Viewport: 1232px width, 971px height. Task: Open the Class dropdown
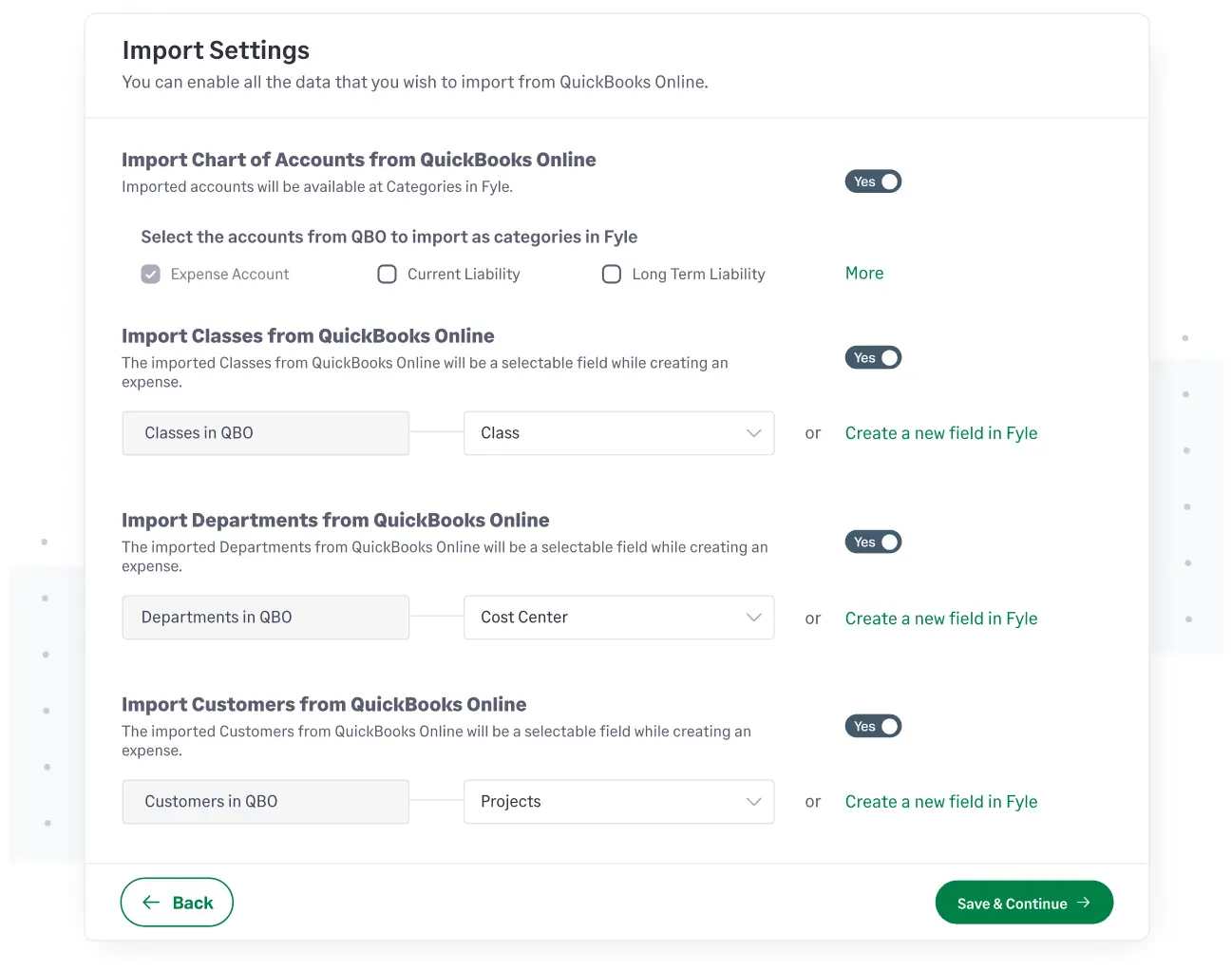click(617, 433)
